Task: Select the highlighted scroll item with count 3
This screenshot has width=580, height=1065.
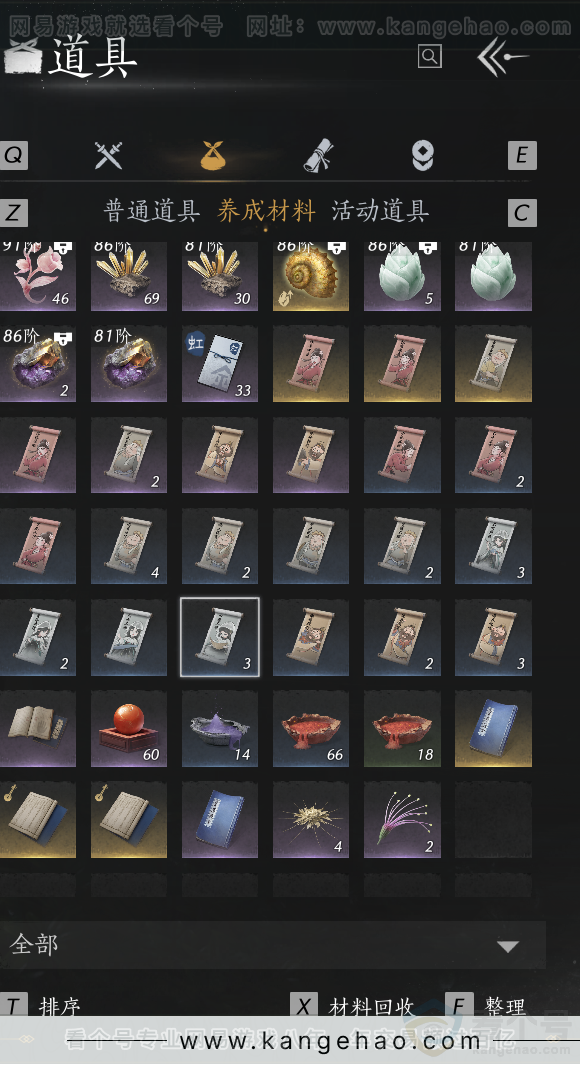Action: click(x=220, y=638)
